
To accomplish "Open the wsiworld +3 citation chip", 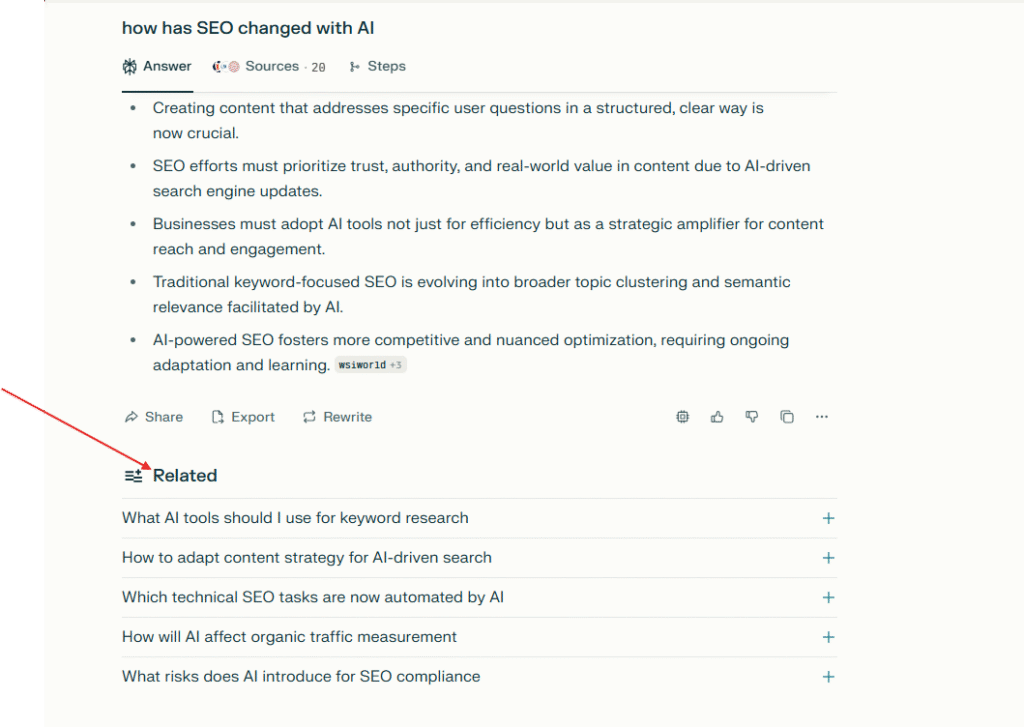I will (x=370, y=366).
